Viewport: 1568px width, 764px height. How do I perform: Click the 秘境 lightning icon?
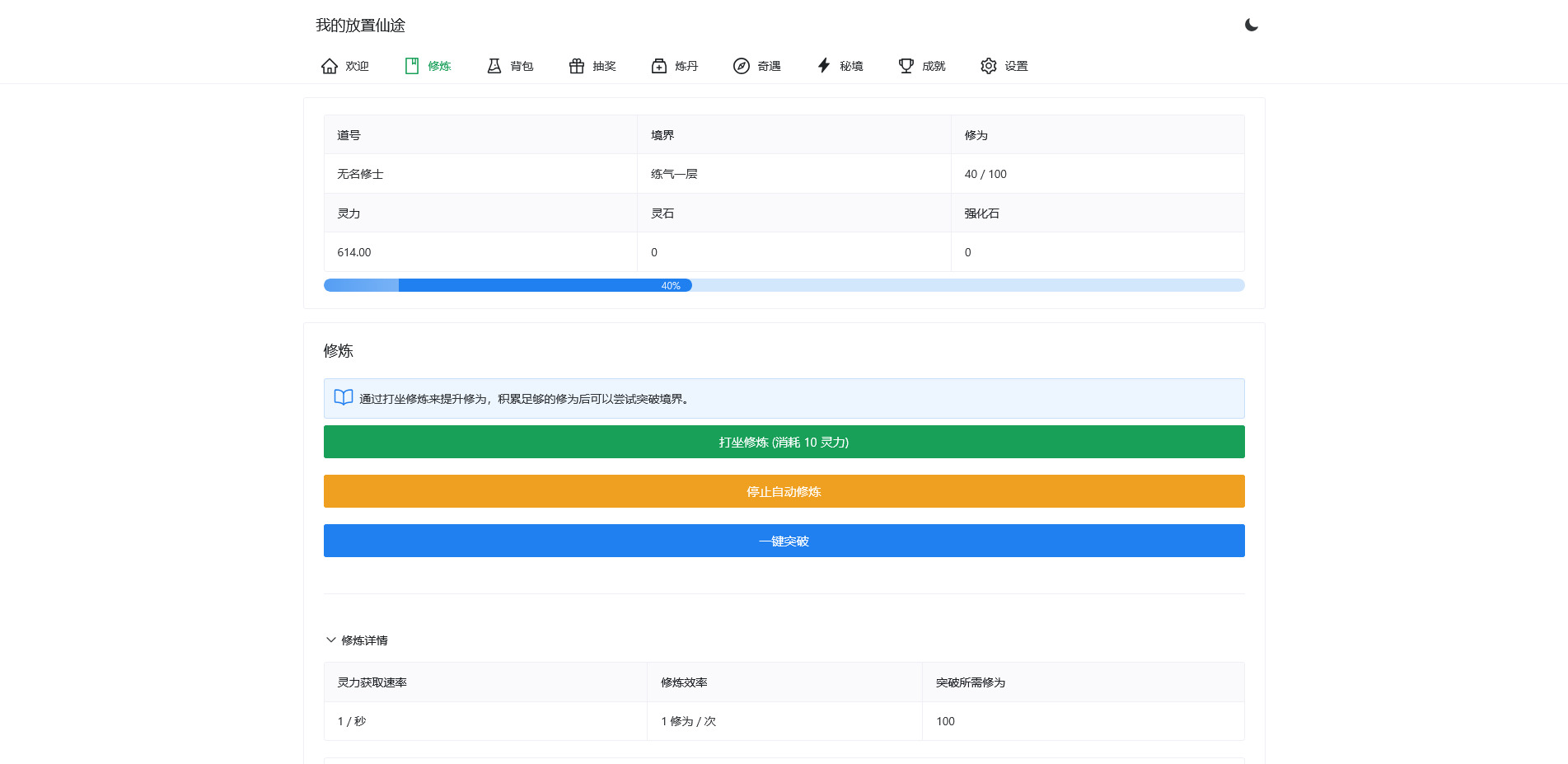(823, 65)
